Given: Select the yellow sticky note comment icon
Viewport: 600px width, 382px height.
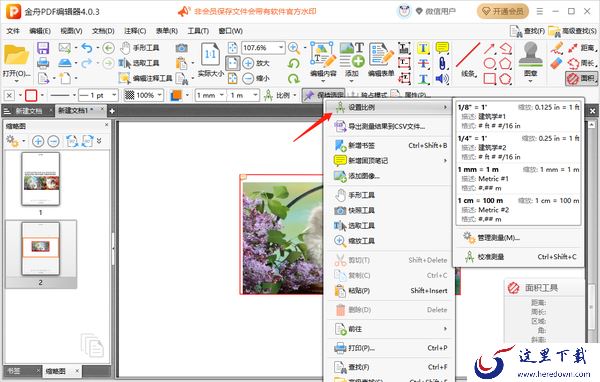Looking at the screenshot, I should click(442, 48).
